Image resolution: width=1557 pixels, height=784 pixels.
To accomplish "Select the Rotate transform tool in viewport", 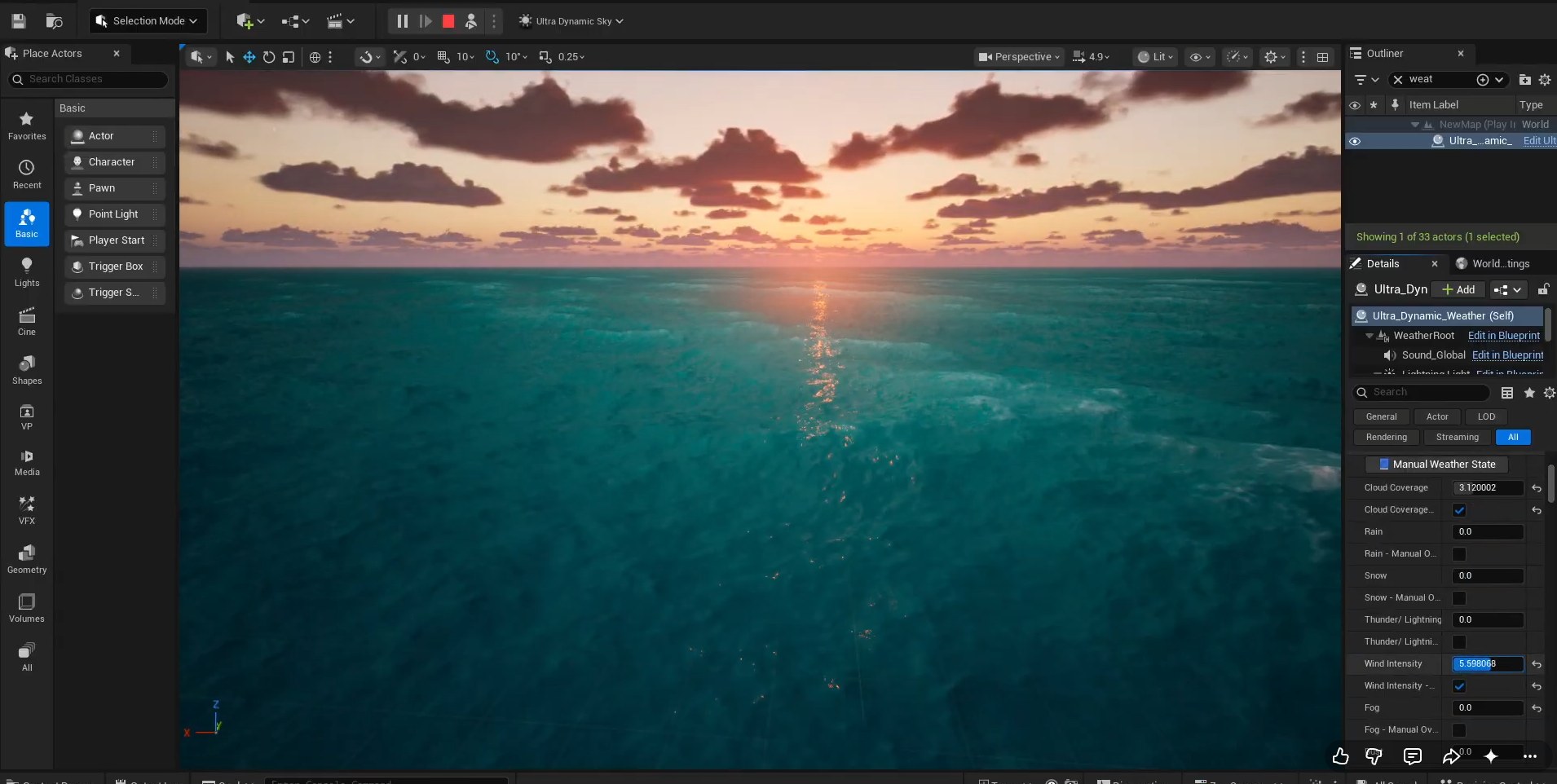I will (269, 57).
